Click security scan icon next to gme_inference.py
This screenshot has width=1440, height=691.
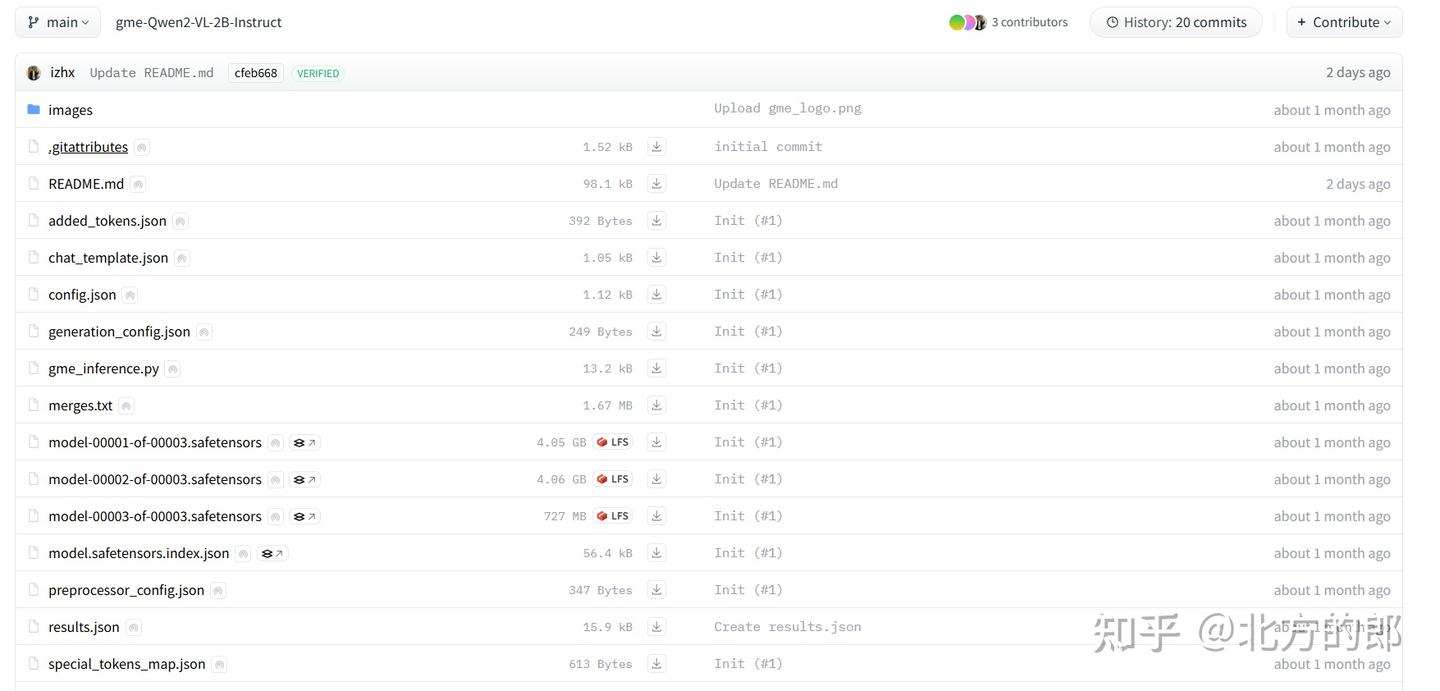[x=173, y=369]
